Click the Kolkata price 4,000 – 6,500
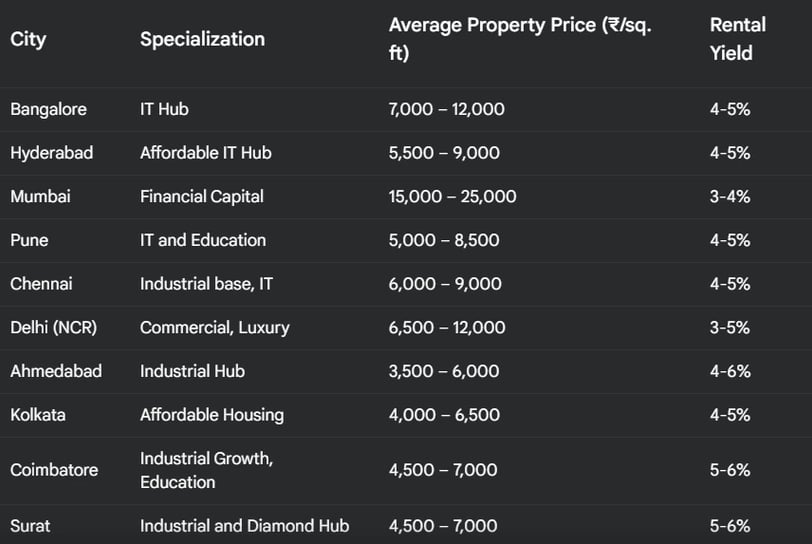The image size is (812, 544). [x=444, y=415]
